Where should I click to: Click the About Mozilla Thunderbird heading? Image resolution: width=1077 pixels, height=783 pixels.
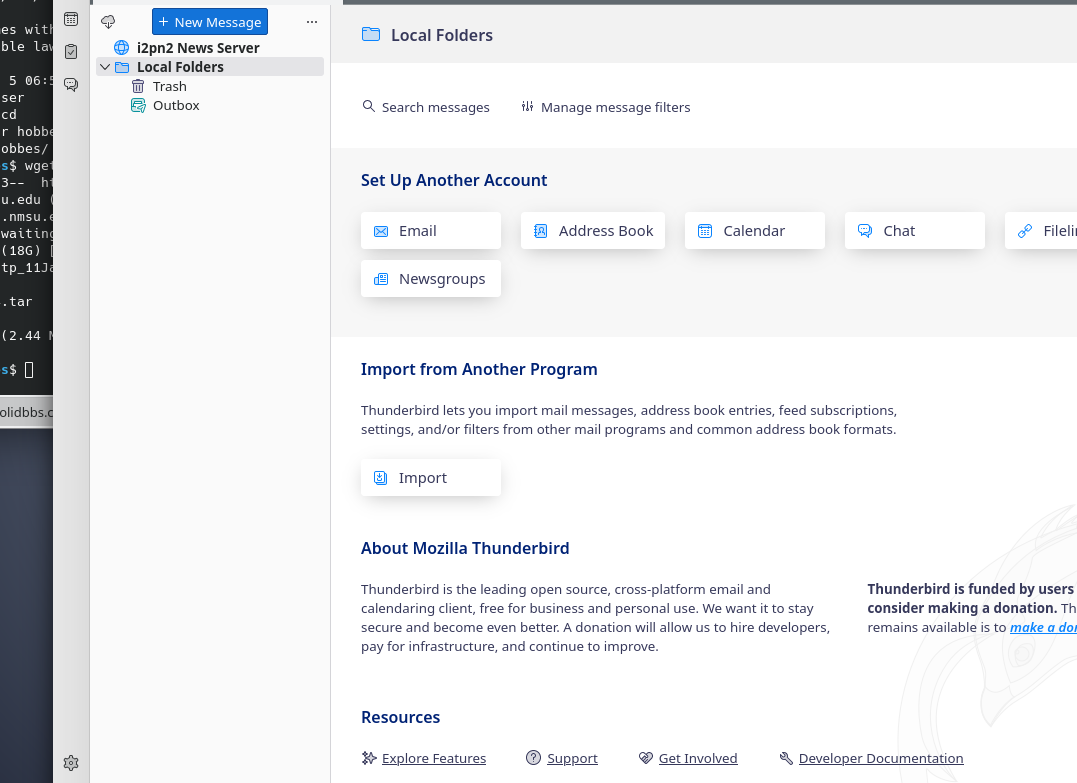[x=465, y=548]
